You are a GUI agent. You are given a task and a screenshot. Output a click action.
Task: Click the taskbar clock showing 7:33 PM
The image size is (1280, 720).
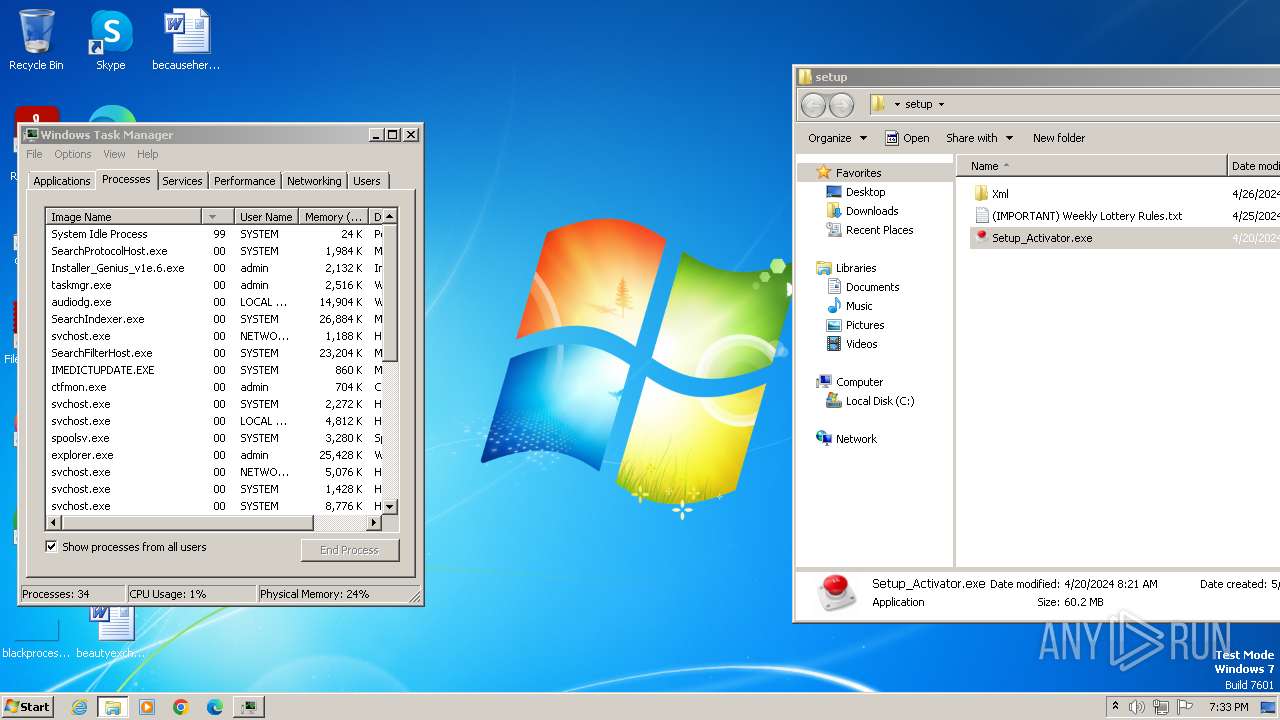point(1228,707)
